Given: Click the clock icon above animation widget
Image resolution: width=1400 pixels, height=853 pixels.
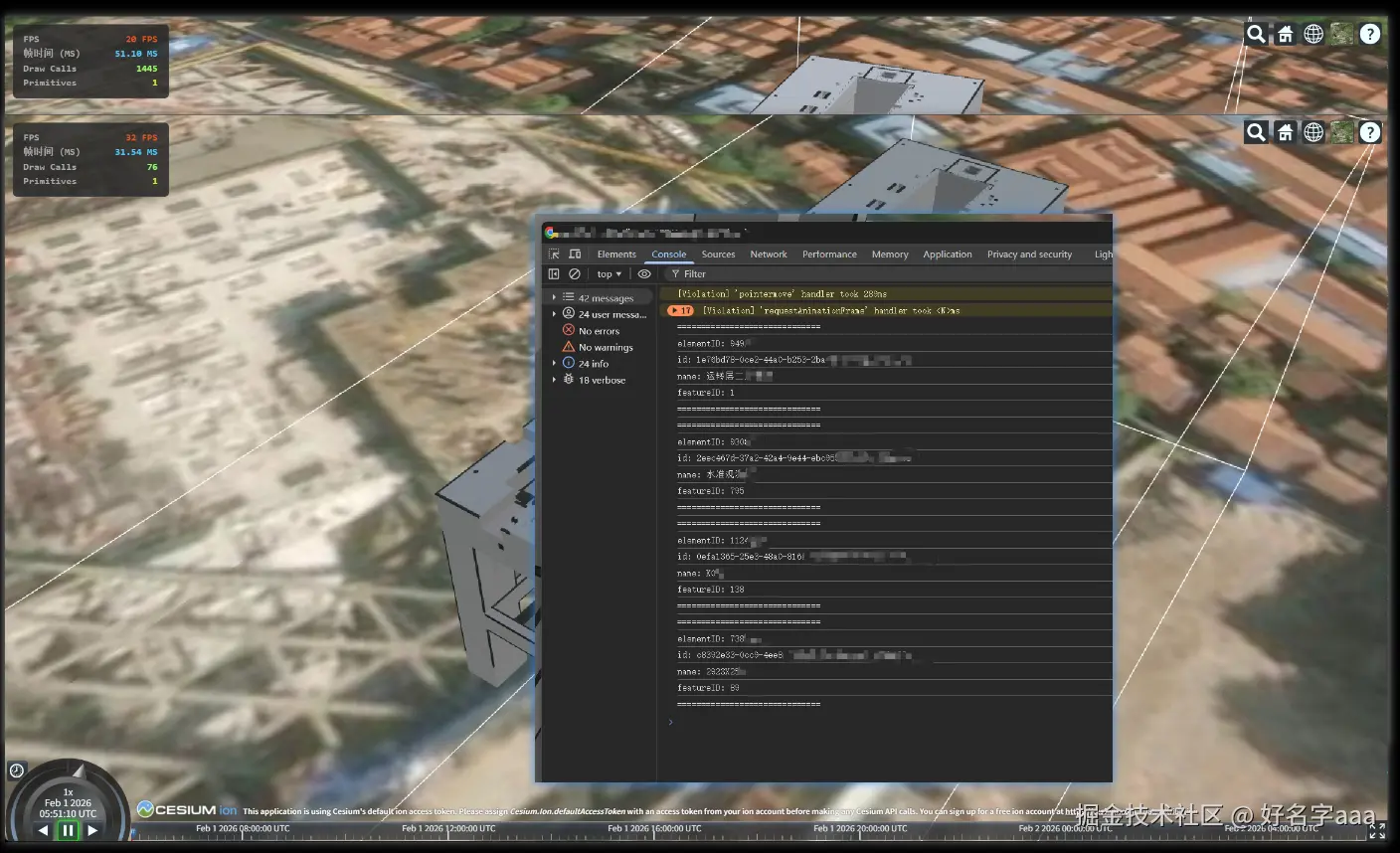Looking at the screenshot, I should tap(17, 770).
